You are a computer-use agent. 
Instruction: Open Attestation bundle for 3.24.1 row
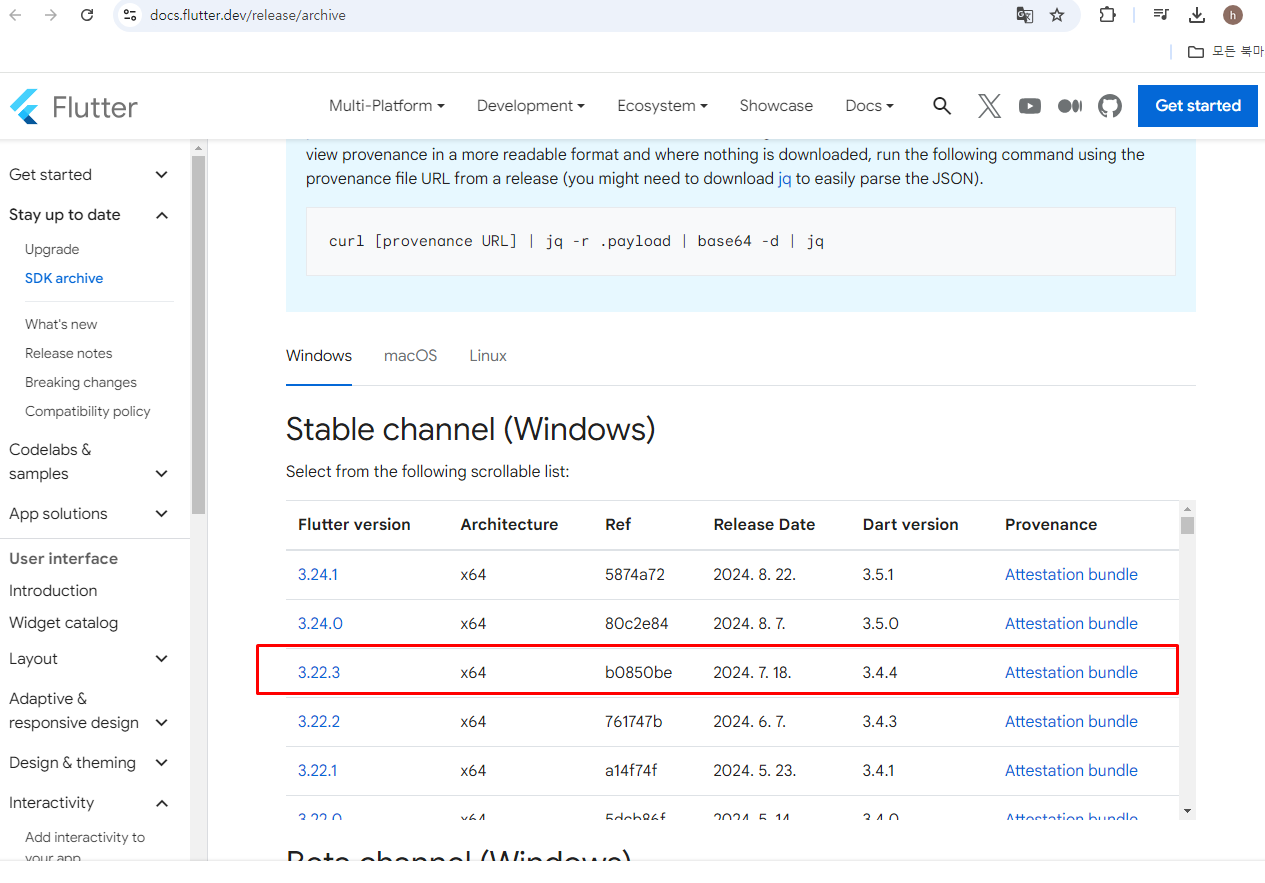[x=1071, y=575]
